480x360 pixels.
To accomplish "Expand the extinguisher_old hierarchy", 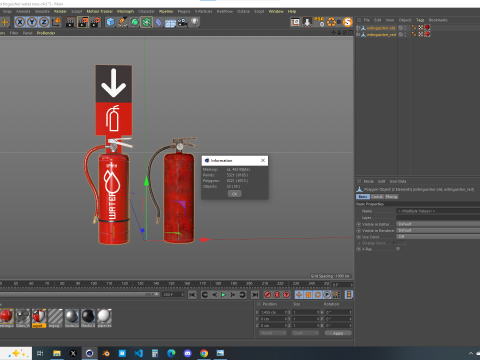I will click(358, 28).
